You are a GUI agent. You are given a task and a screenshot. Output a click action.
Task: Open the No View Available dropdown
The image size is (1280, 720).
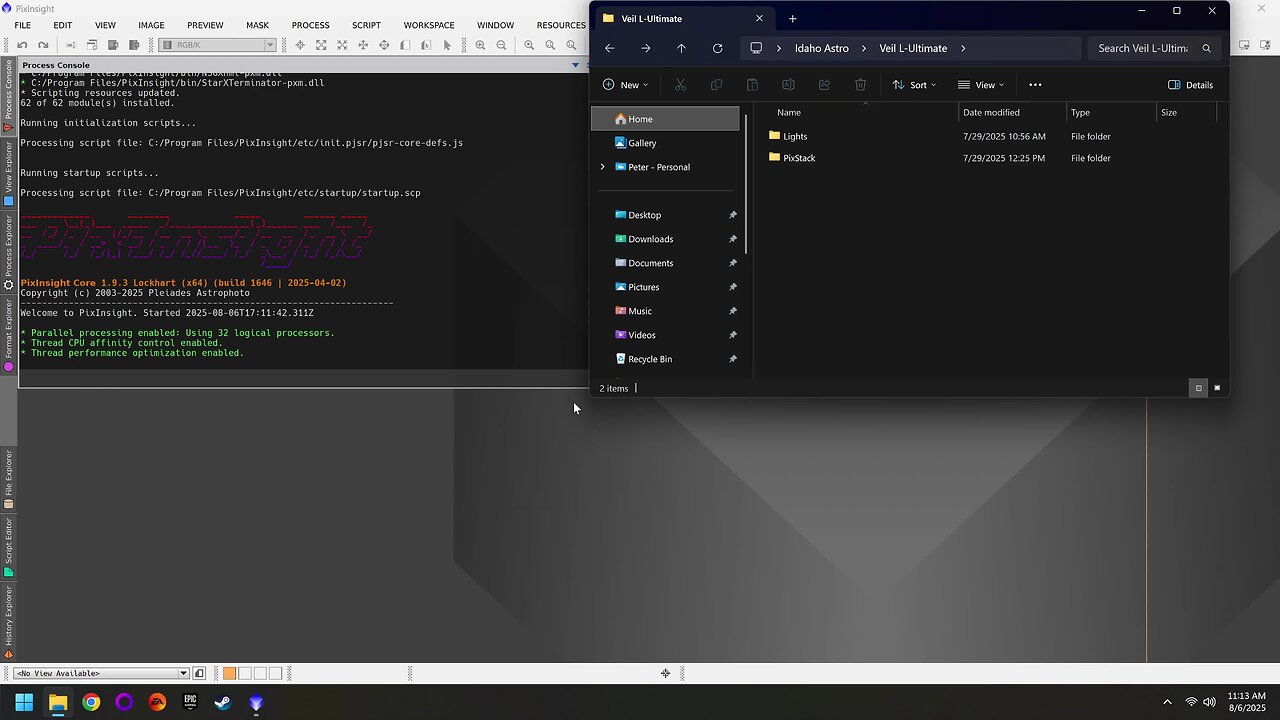(x=101, y=673)
